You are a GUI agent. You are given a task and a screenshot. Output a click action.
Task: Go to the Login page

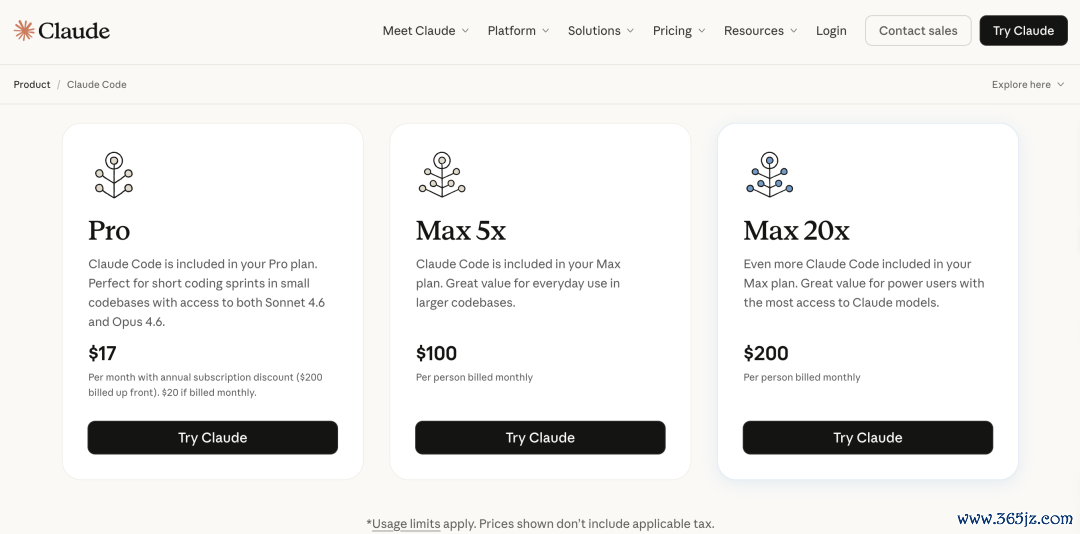click(x=831, y=30)
